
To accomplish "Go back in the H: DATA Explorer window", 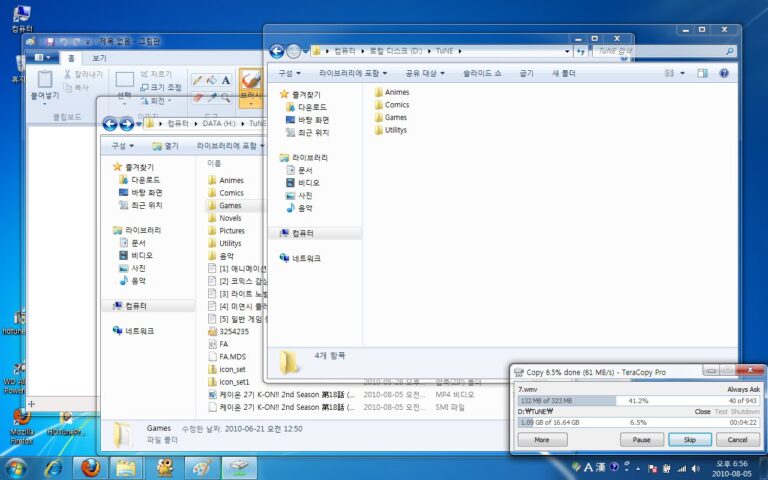I will (x=110, y=124).
